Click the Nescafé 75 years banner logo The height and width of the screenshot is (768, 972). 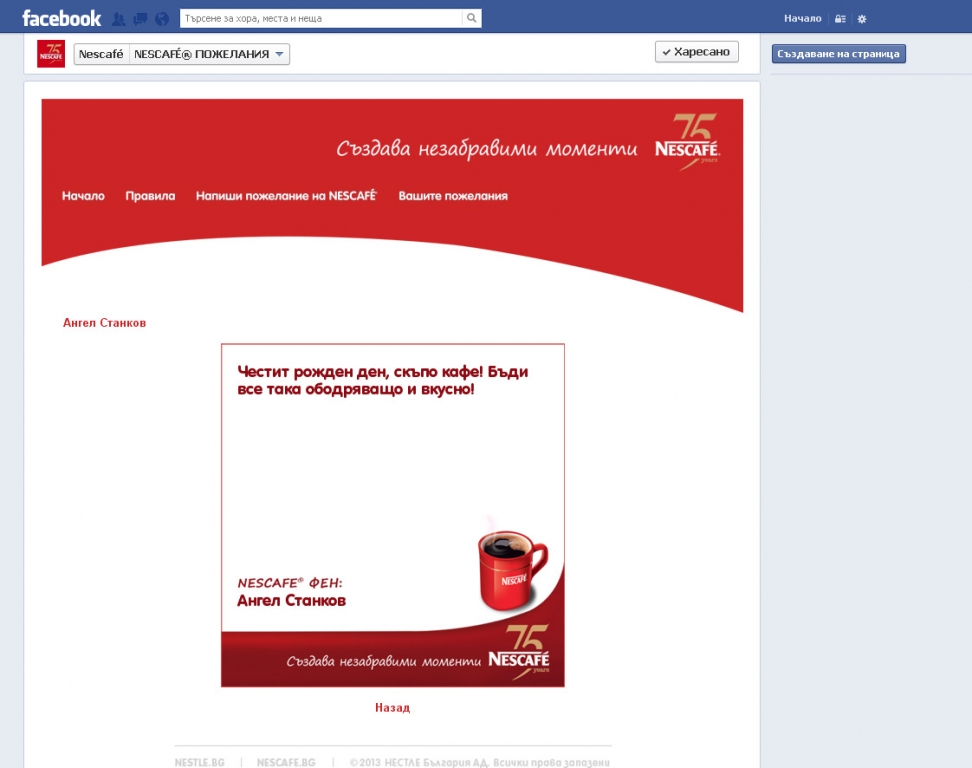[687, 142]
